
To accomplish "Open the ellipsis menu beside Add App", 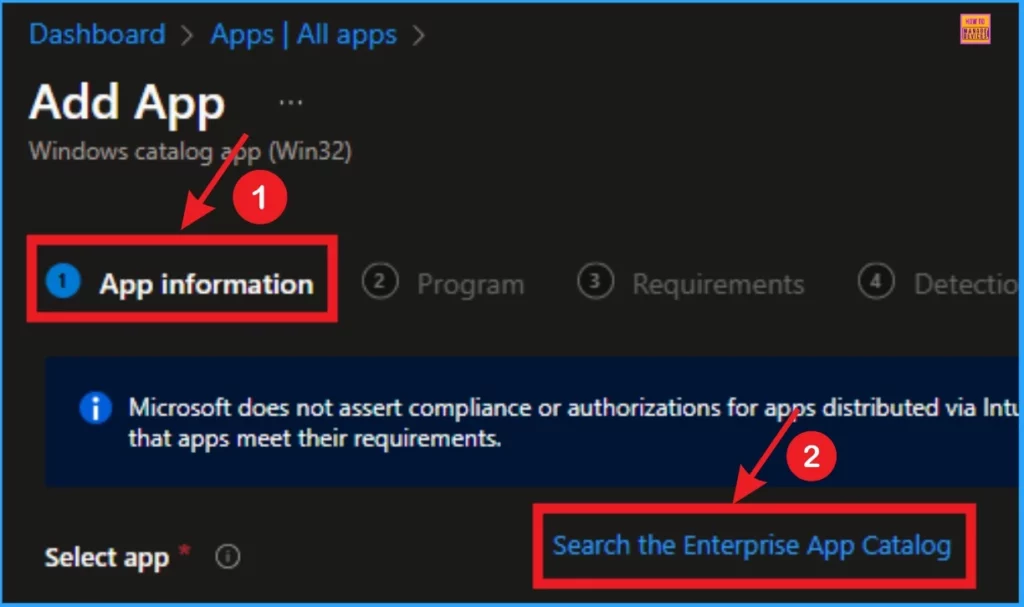I will [291, 103].
